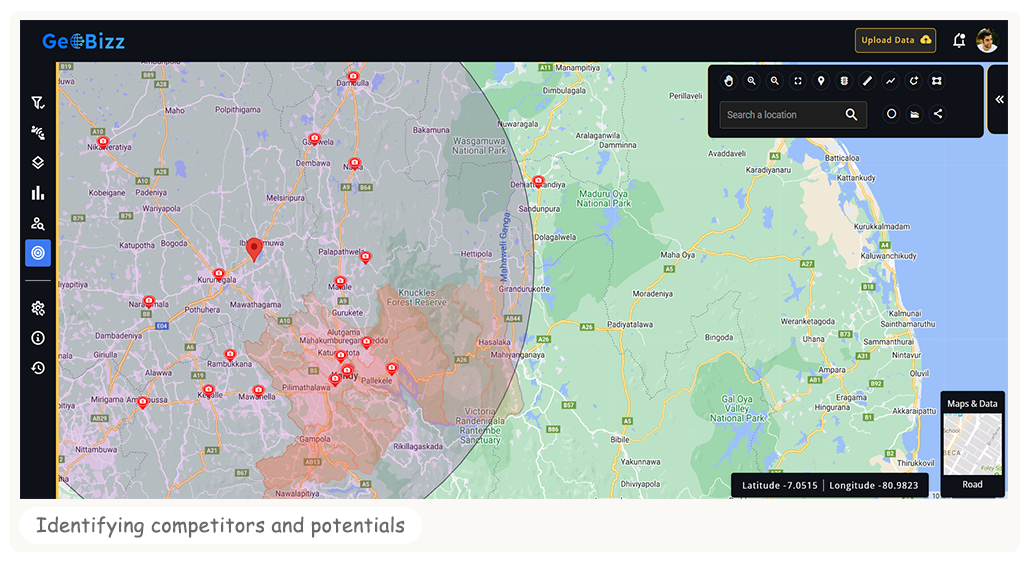Click the Mahiyanganaya map label
The image size is (1031, 567).
click(x=517, y=355)
